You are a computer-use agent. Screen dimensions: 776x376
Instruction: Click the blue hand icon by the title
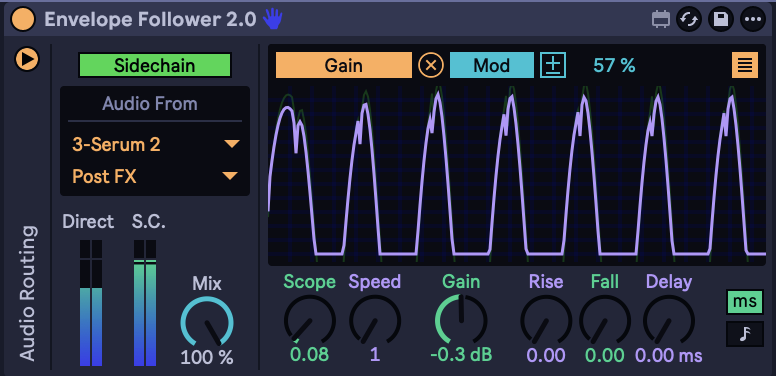tap(272, 19)
